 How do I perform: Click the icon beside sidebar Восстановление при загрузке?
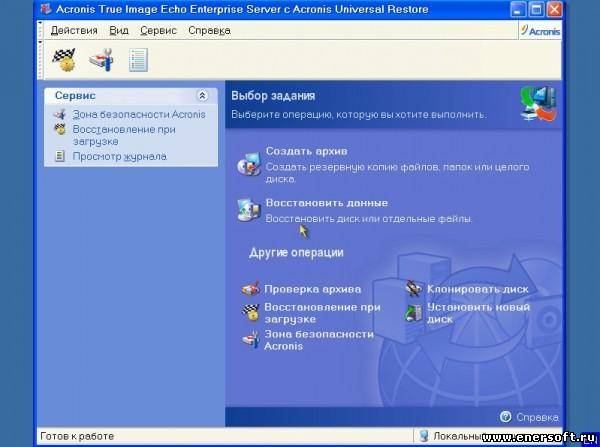point(60,129)
